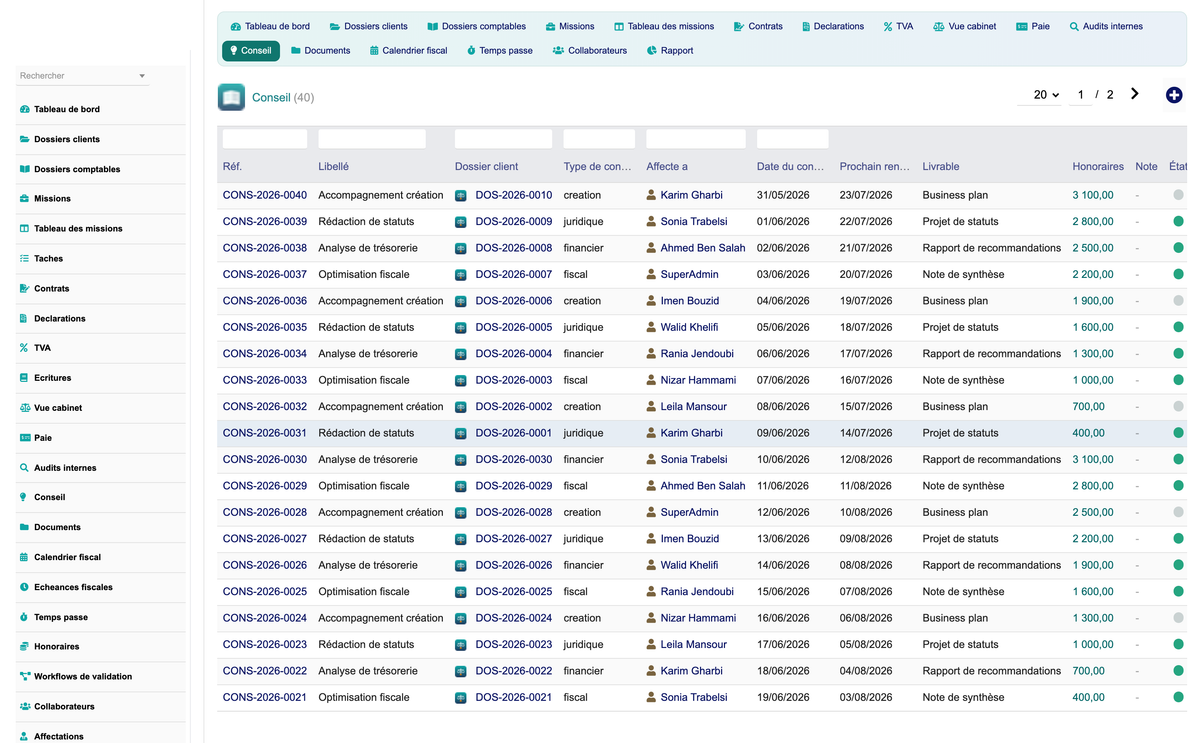Click the user icon beside SuperAdmin in CONS-2026-0037
Image resolution: width=1200 pixels, height=743 pixels.
652,274
